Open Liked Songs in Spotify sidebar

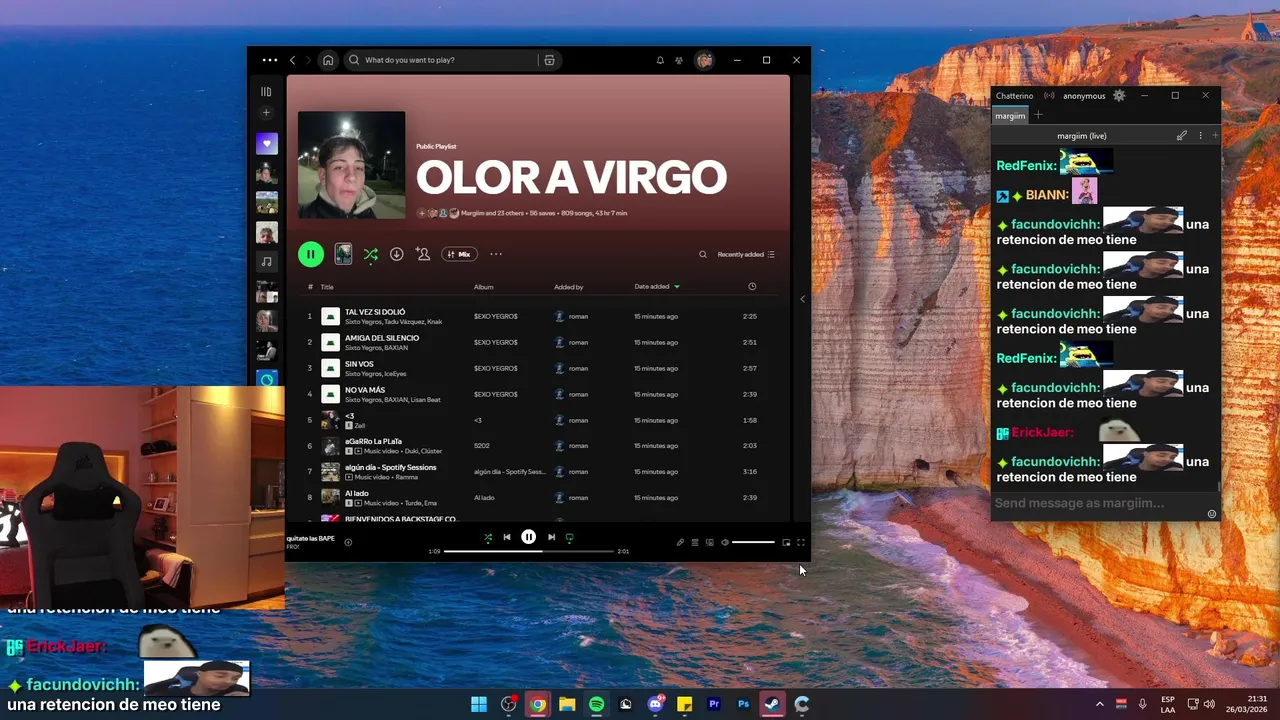[266, 144]
